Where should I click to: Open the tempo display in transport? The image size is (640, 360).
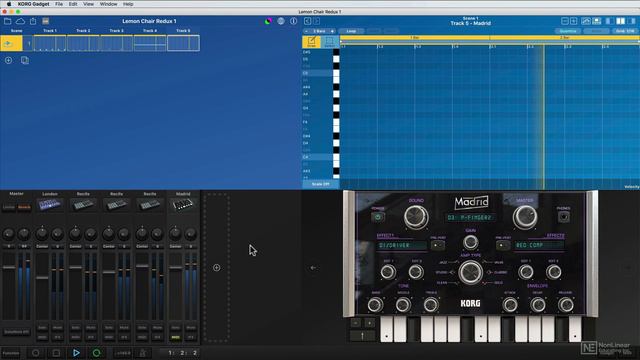tap(122, 353)
